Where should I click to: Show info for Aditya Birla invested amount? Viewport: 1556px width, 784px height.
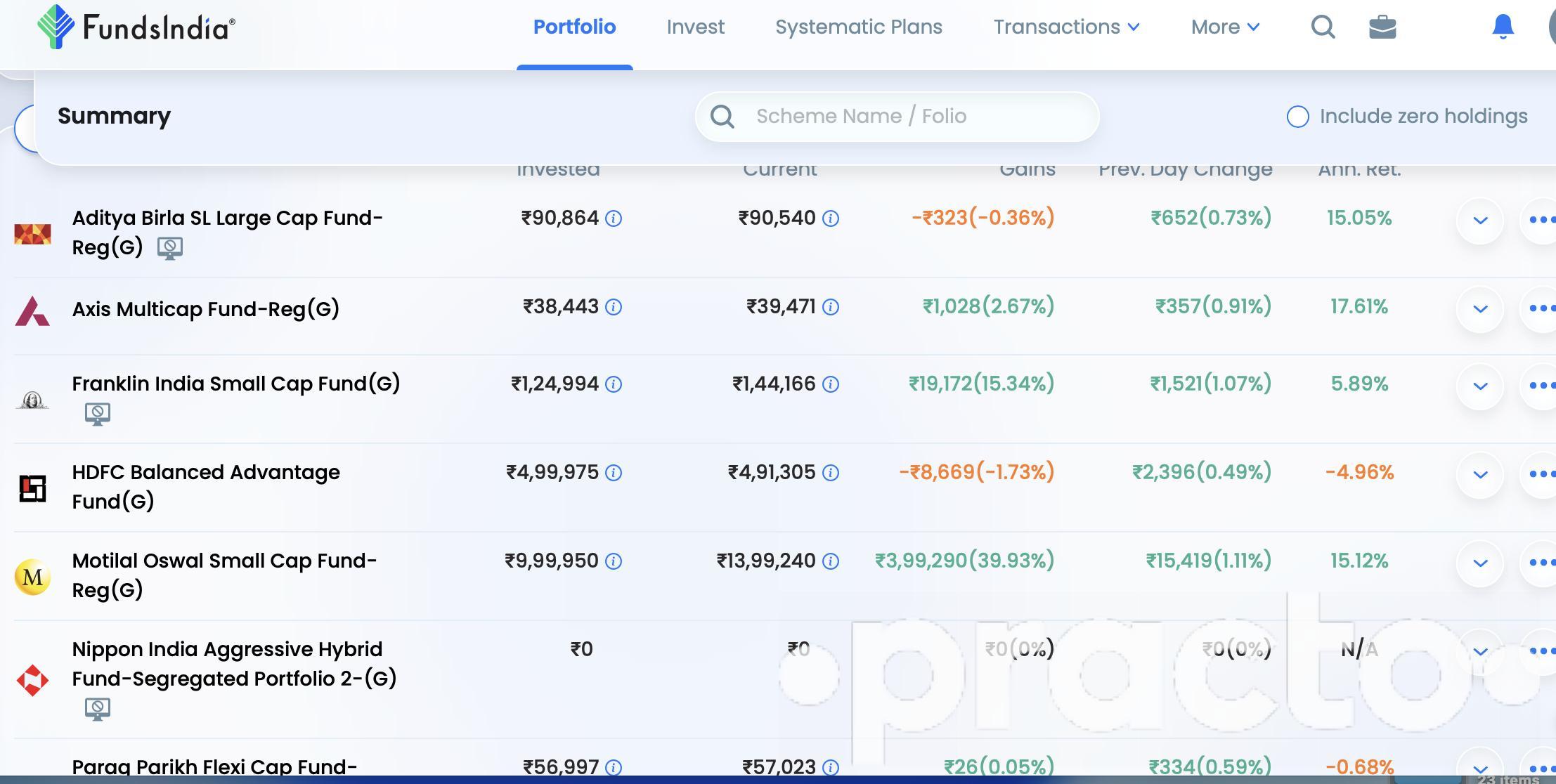click(x=614, y=218)
